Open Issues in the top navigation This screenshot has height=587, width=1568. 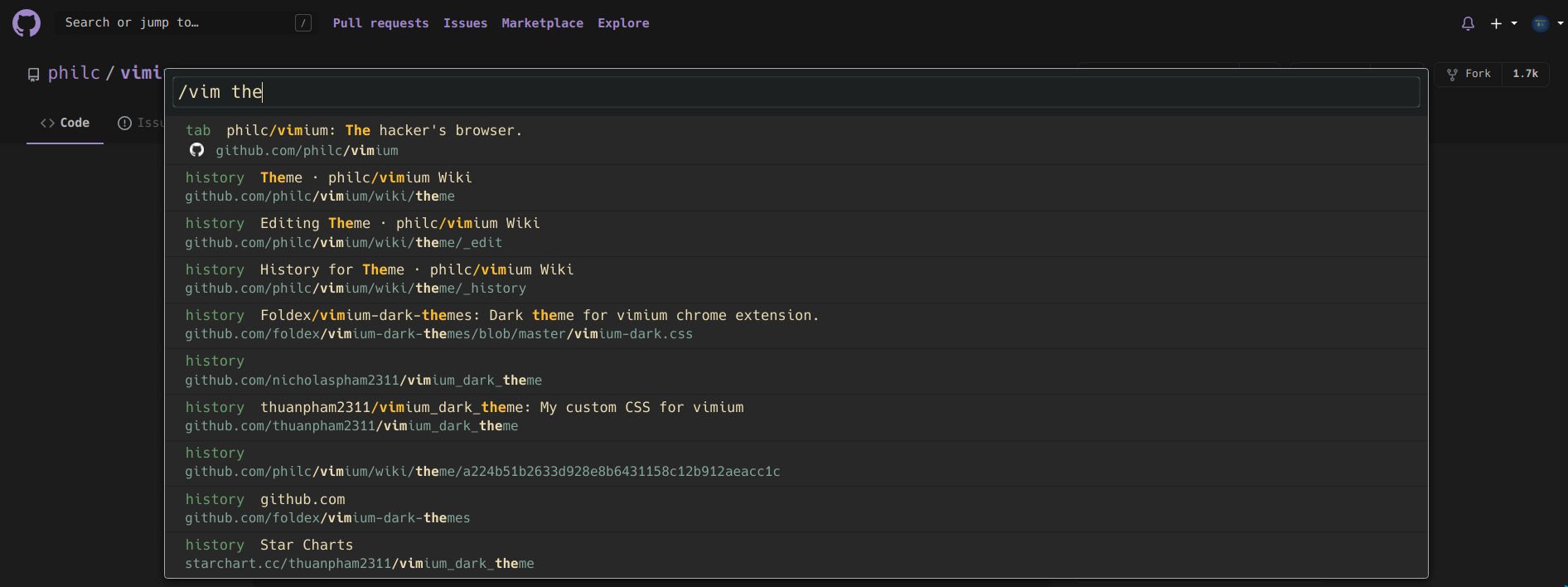465,23
